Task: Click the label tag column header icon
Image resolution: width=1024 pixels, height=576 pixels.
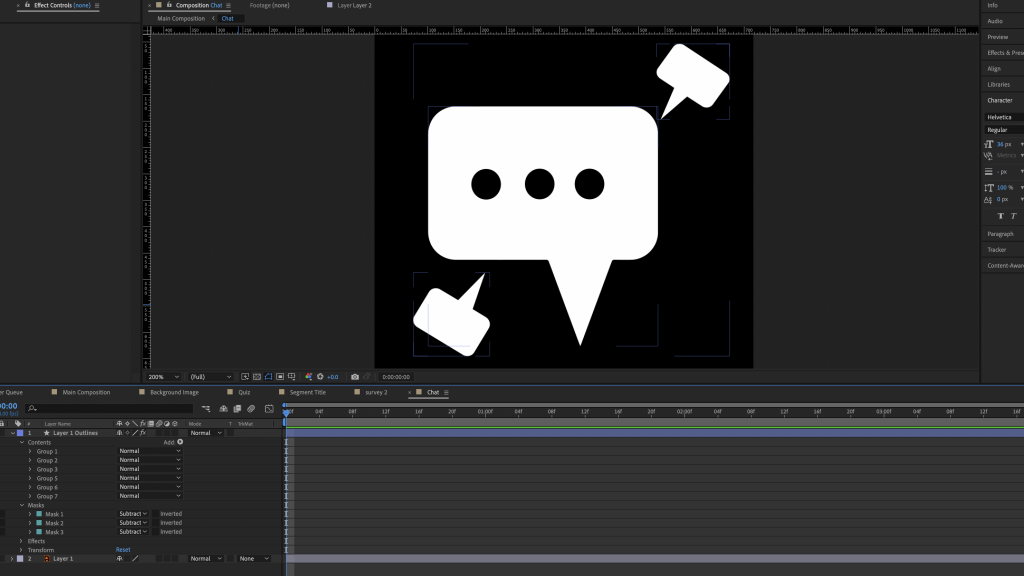Action: point(18,424)
